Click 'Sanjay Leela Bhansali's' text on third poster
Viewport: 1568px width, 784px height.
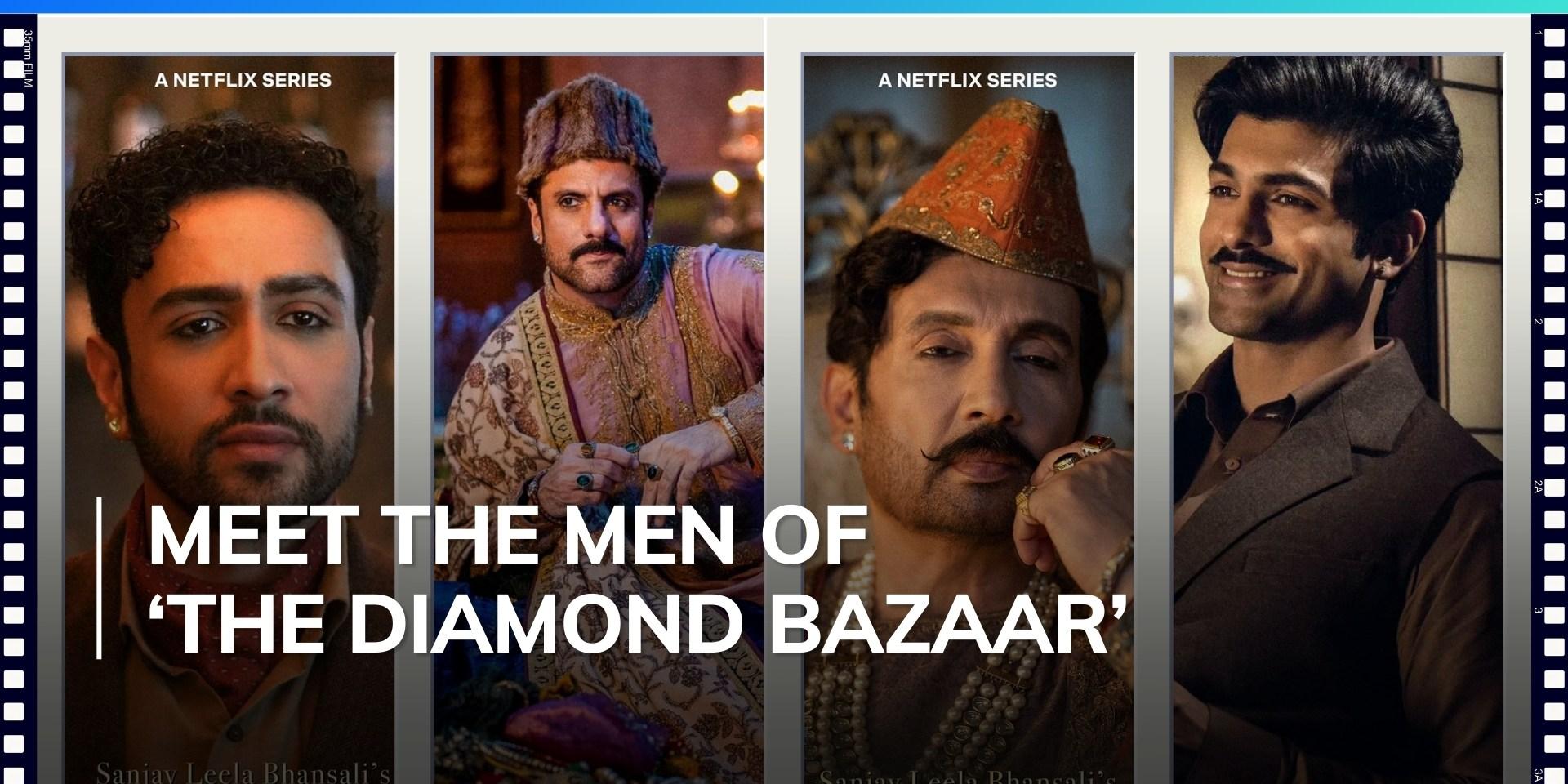967,774
